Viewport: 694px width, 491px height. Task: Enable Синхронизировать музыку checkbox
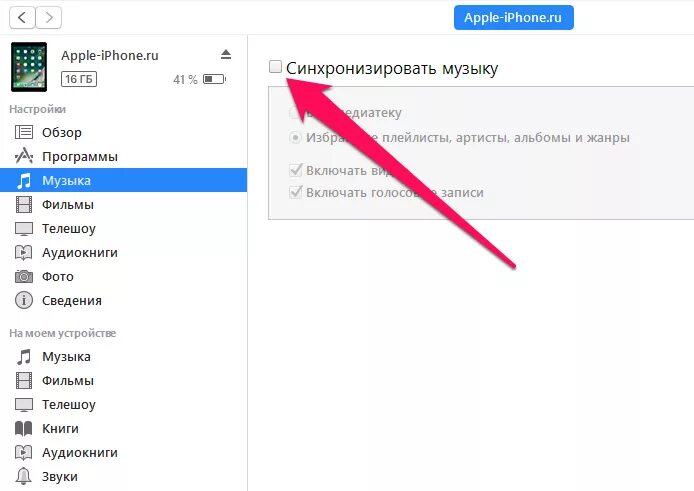275,67
